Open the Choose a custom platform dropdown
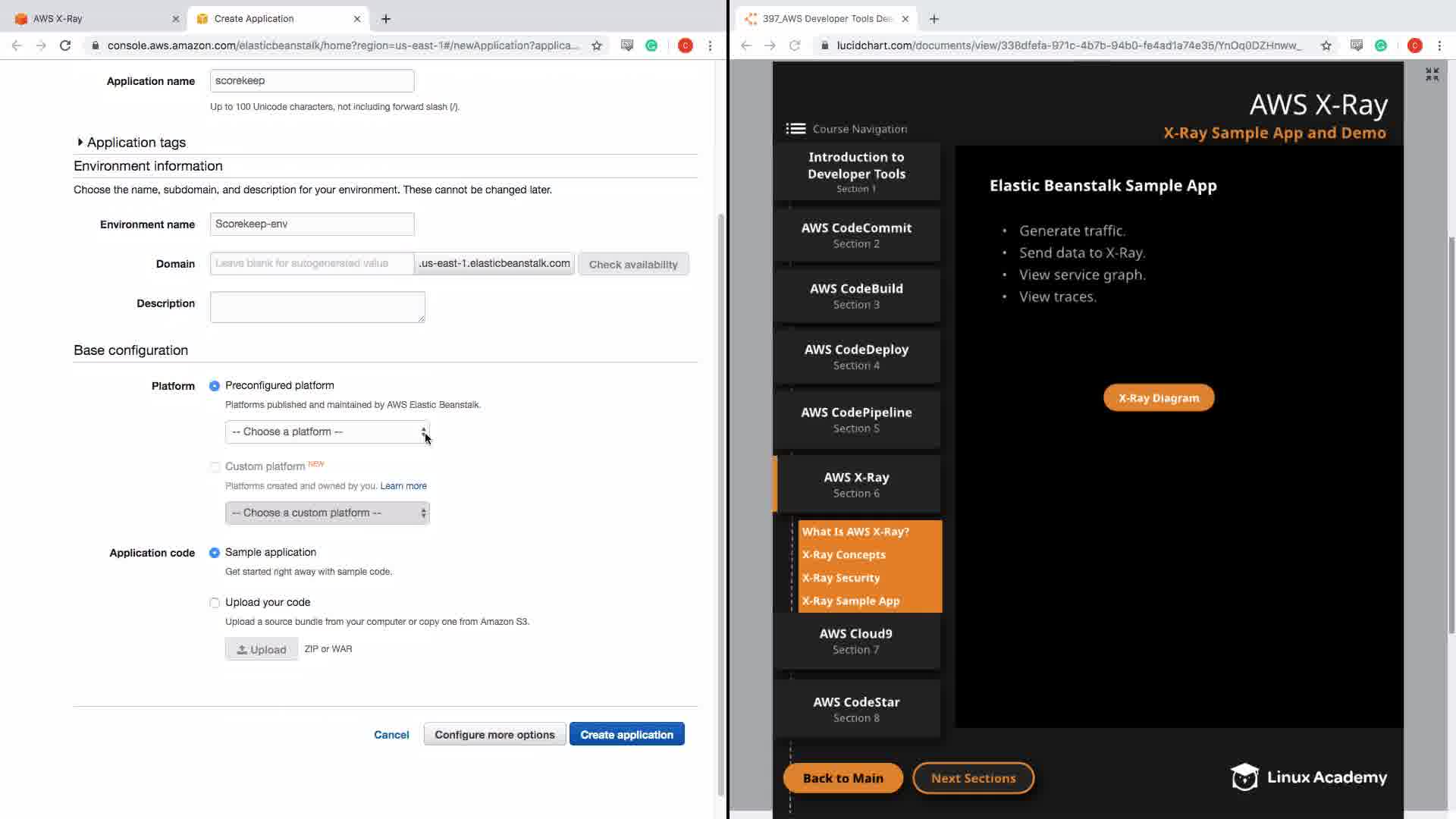Image resolution: width=1456 pixels, height=819 pixels. pyautogui.click(x=327, y=513)
